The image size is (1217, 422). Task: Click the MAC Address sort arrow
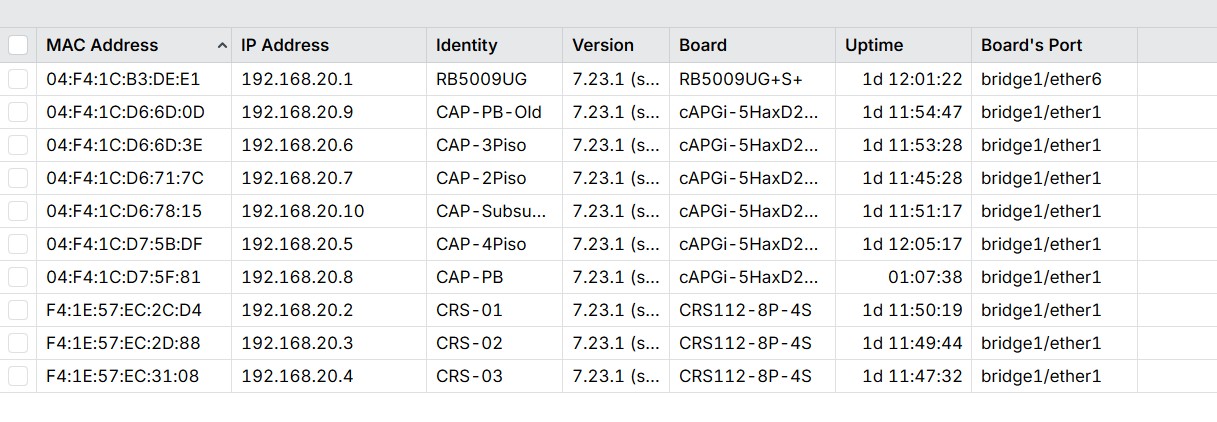pos(221,45)
